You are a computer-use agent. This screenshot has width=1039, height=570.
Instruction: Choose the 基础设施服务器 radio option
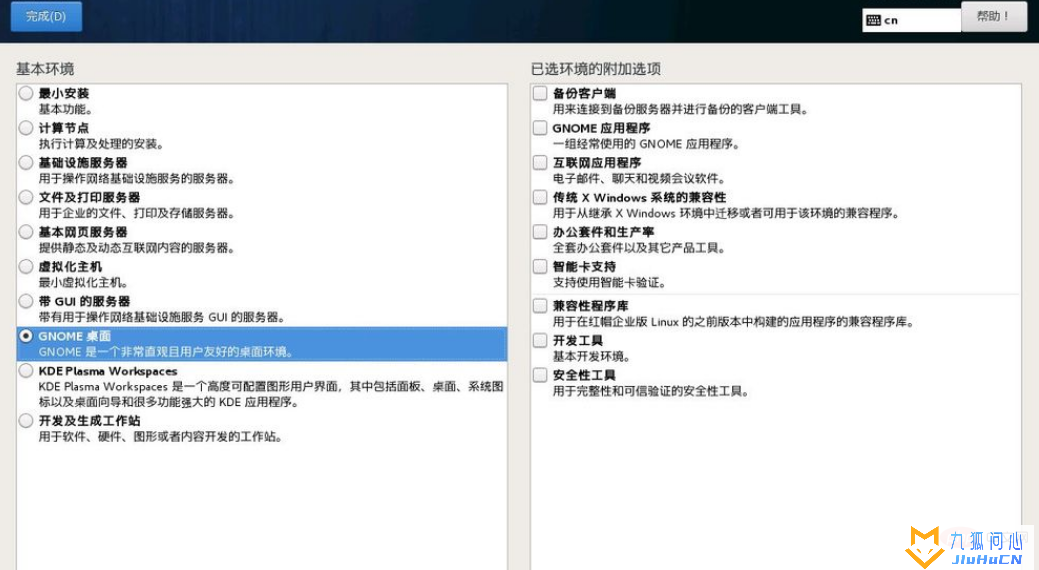pyautogui.click(x=26, y=162)
